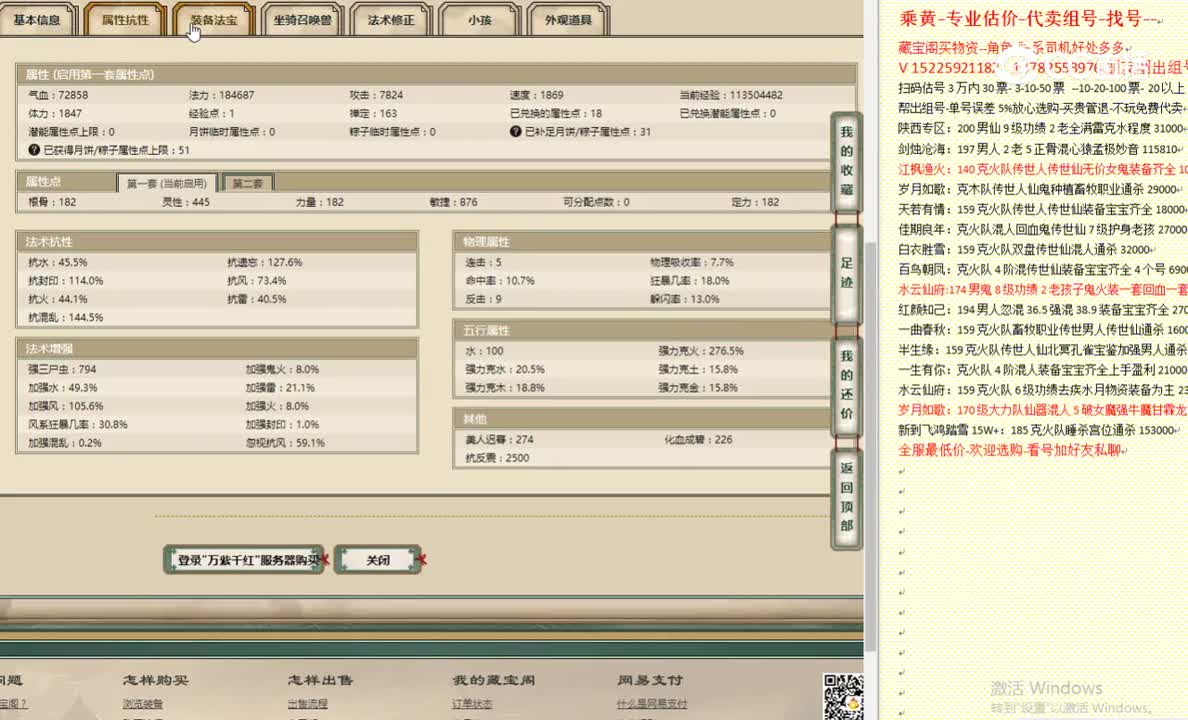This screenshot has height=720, width=1188.
Task: Click the 化血成碧: 226 entry
Action: tap(699, 440)
